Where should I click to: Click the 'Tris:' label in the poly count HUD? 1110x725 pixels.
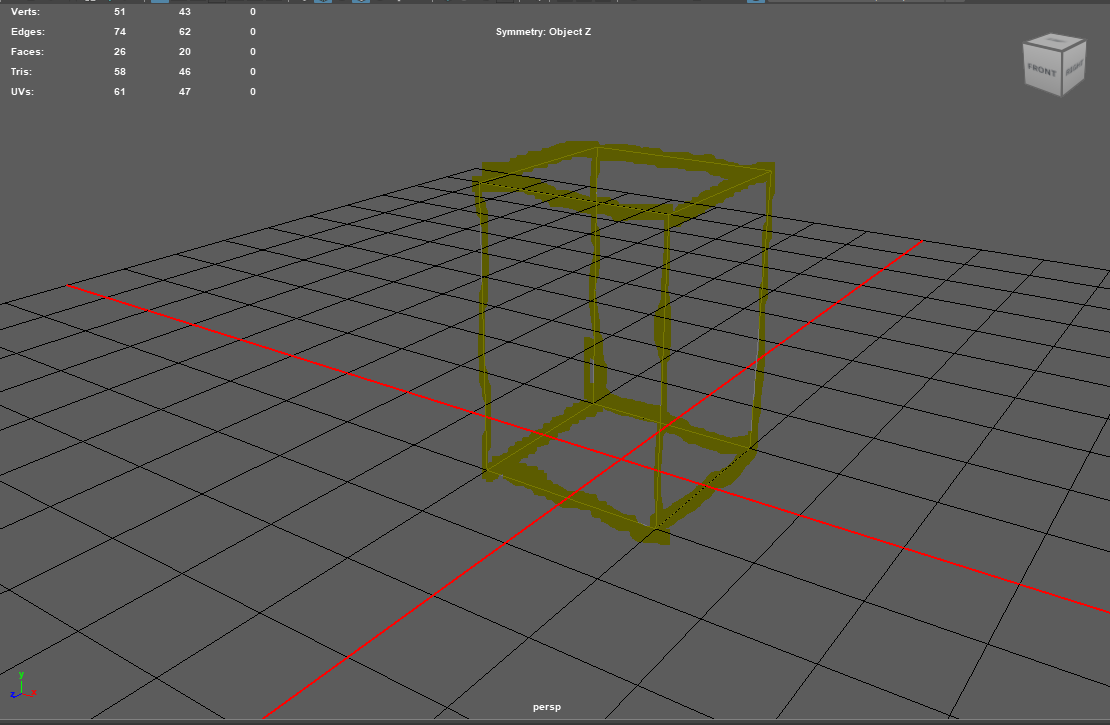(x=21, y=72)
